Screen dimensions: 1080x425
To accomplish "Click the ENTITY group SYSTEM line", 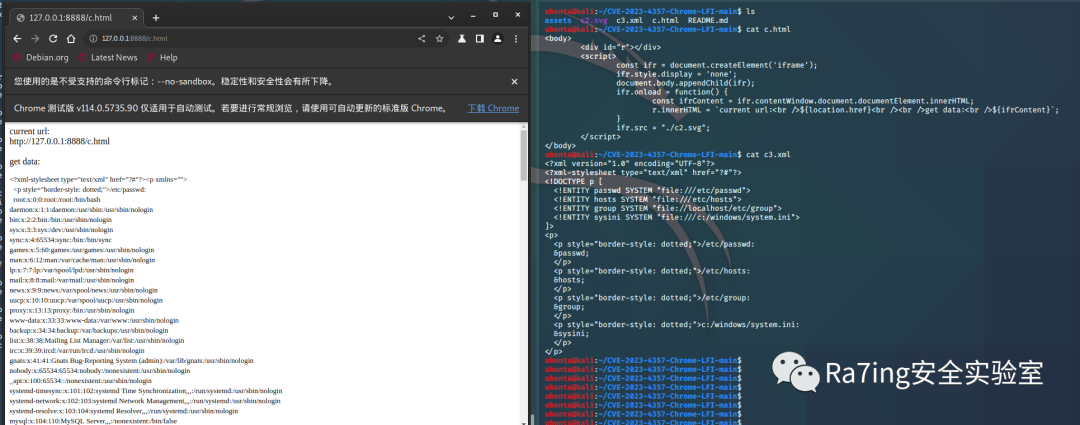I will [x=667, y=208].
